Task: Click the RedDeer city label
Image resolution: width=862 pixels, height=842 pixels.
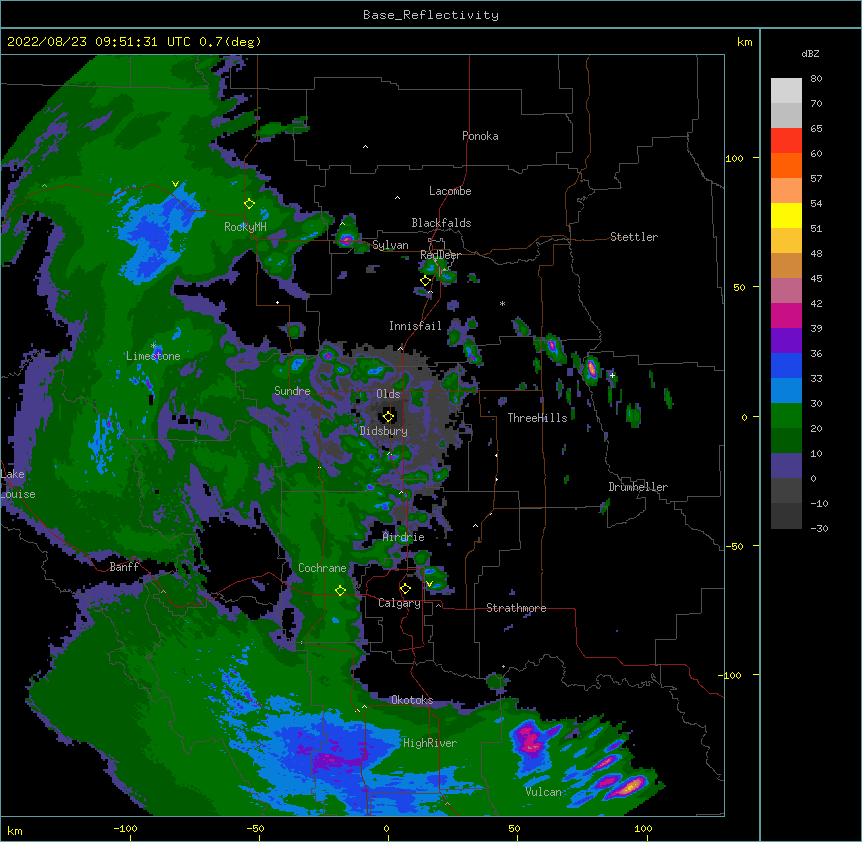Action: point(440,255)
